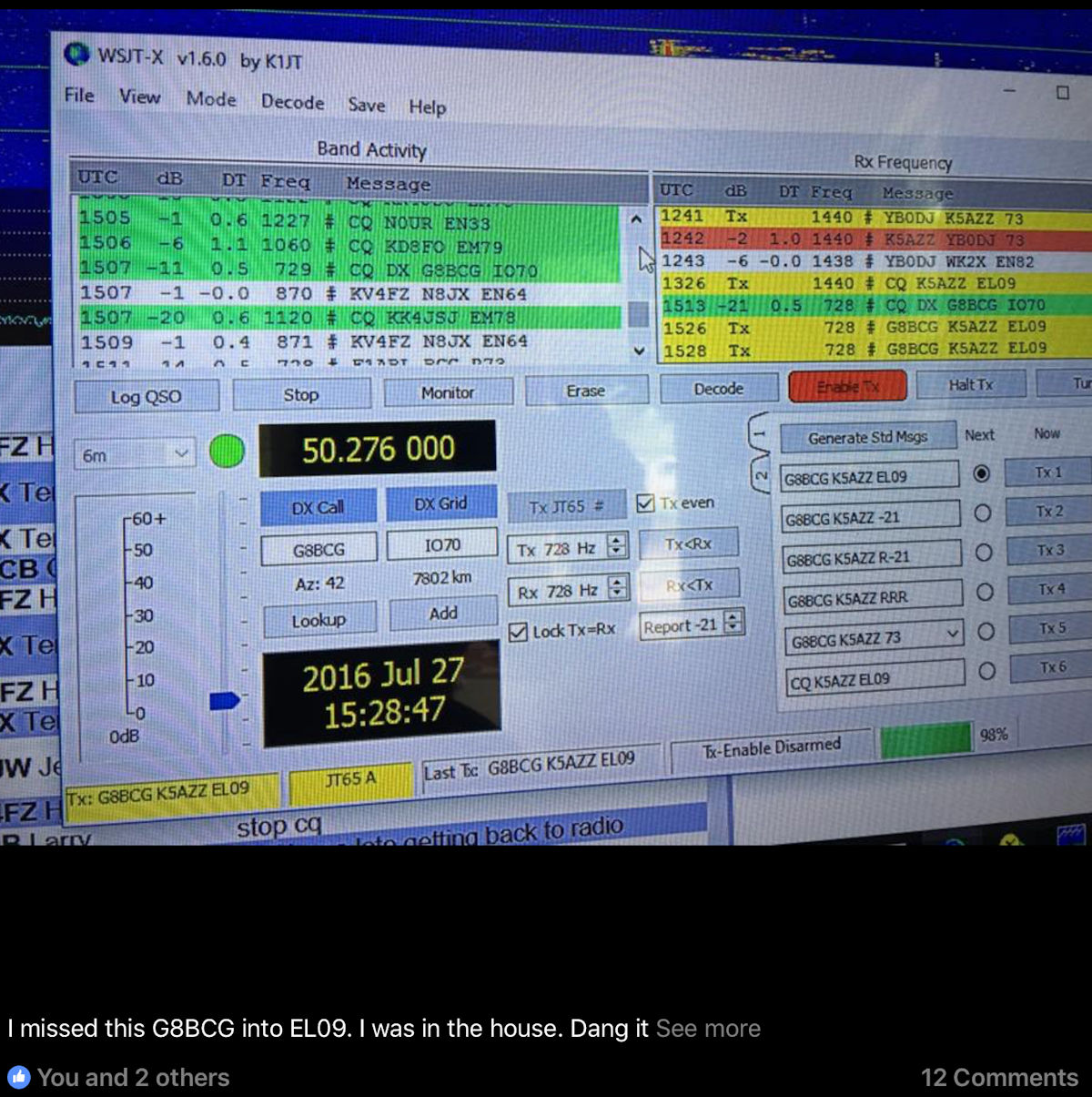This screenshot has width=1092, height=1097.
Task: Click the Add button
Action: tap(443, 614)
